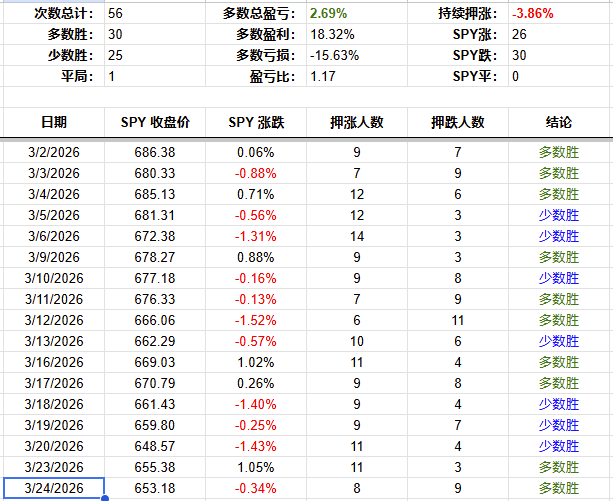Select the date cell 3/24/2026
Screen dimensions: 613x501
pos(54,488)
